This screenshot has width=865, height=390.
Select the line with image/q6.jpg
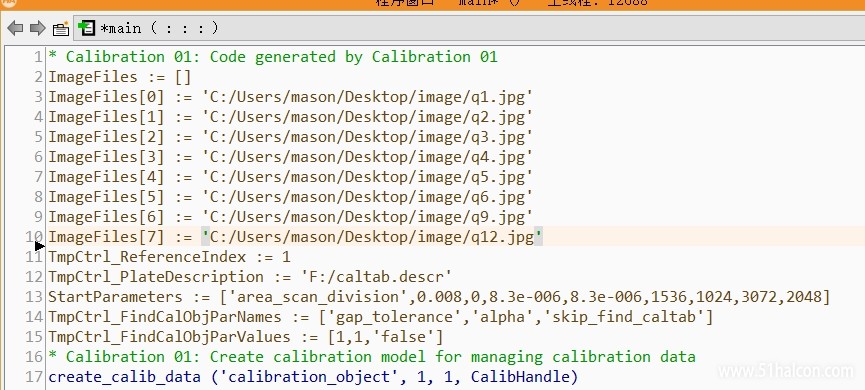click(x=290, y=197)
